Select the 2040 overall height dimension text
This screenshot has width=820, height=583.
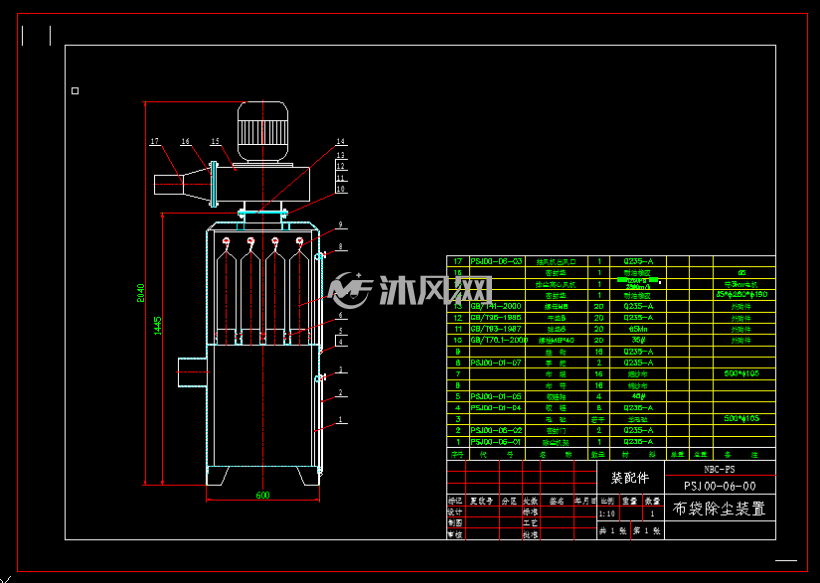point(140,293)
